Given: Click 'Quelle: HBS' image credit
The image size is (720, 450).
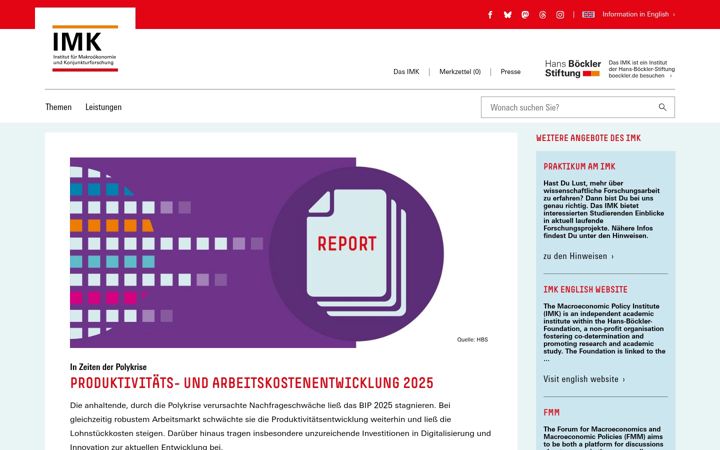Looking at the screenshot, I should [x=472, y=340].
